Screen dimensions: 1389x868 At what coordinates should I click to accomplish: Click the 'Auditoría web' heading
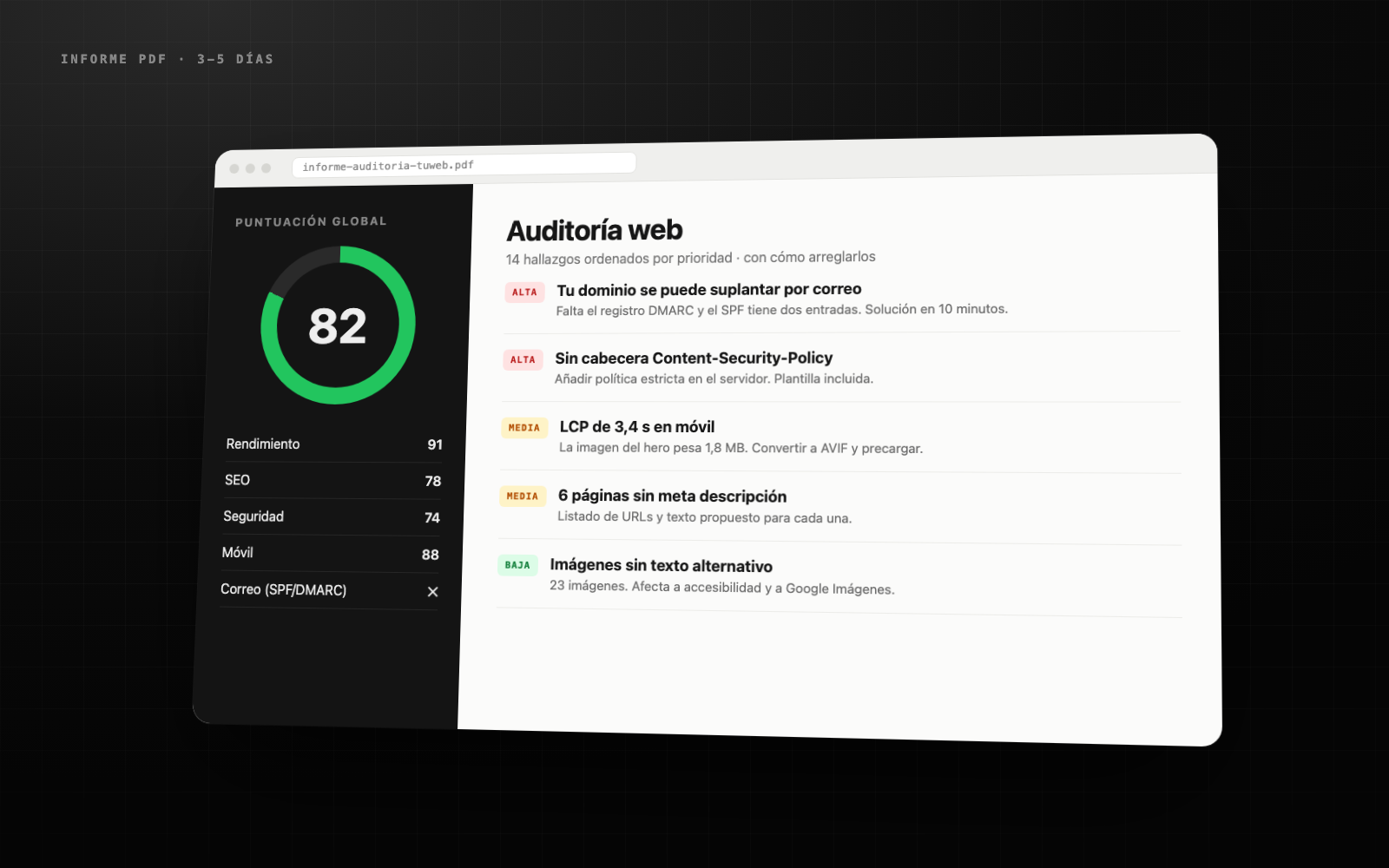tap(595, 230)
